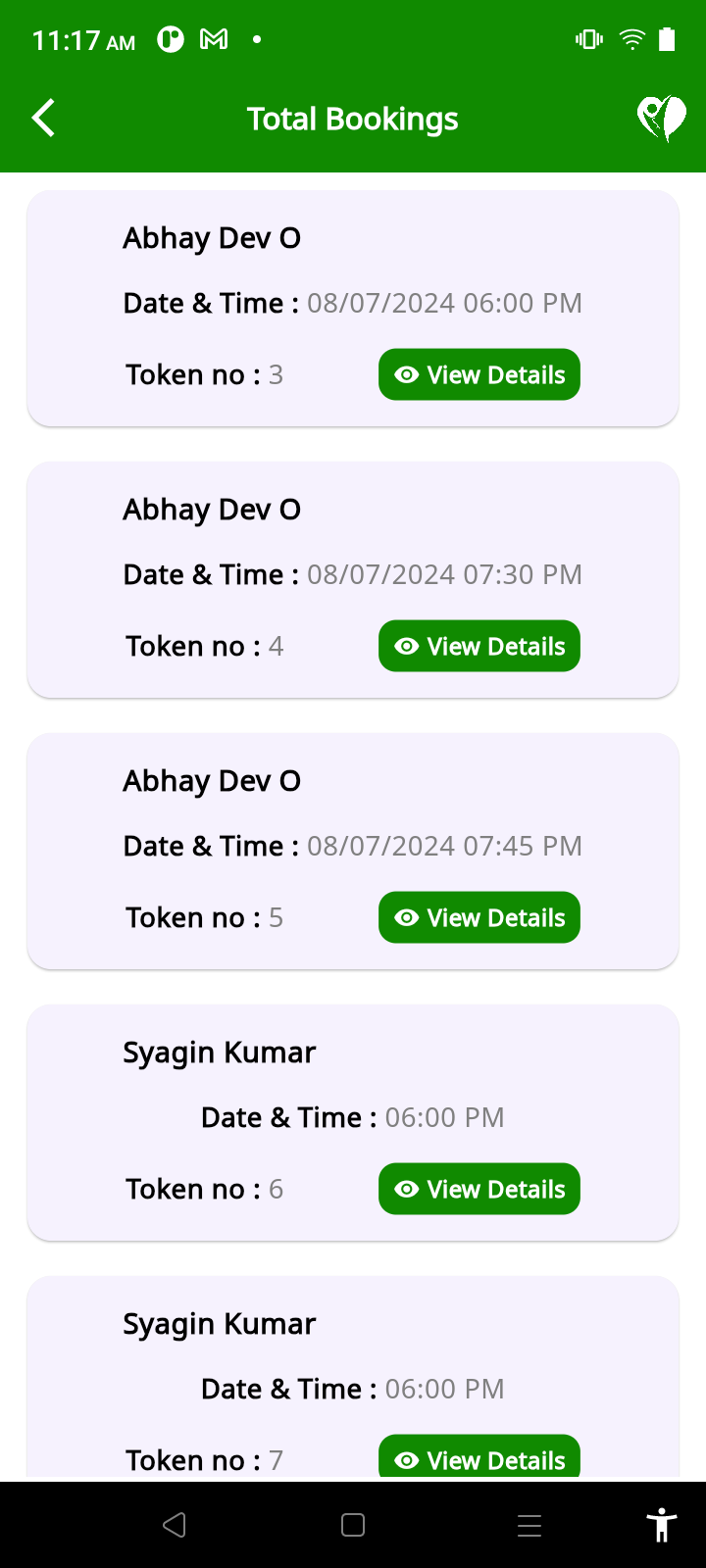Select Syagin Kumar name on Token 6 card
The width and height of the screenshot is (706, 1568).
click(x=219, y=1053)
